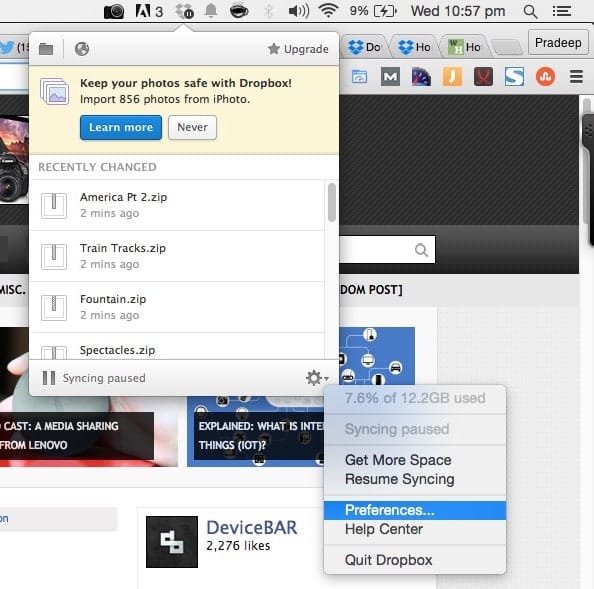Open the notification bell icon in menu bar
Screen dimensions: 594x589
[x=211, y=11]
